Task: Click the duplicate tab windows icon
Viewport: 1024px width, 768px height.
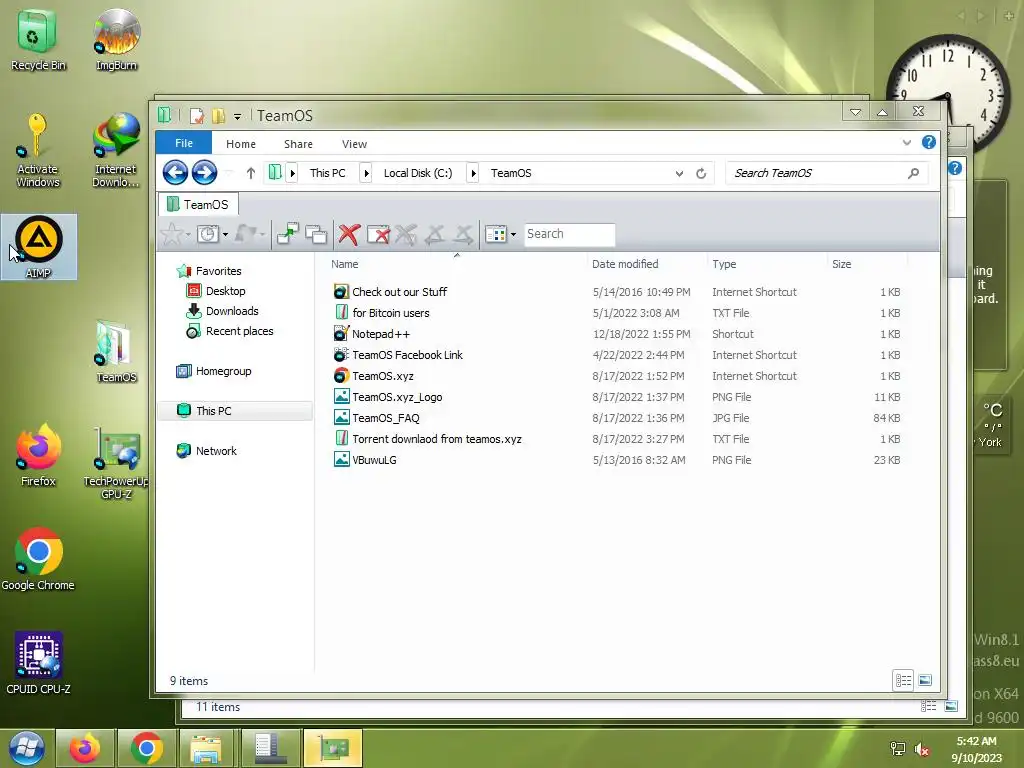Action: (316, 234)
